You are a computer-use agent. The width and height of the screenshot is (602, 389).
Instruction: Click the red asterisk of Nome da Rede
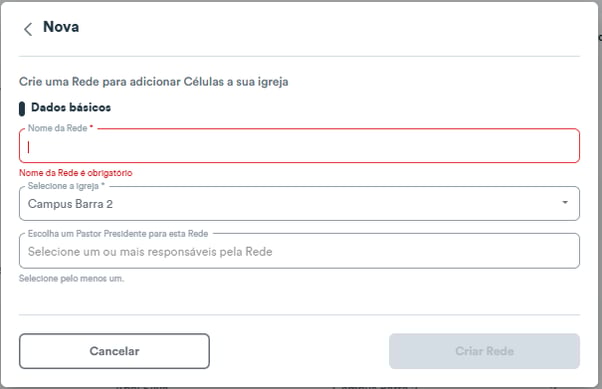(x=91, y=127)
